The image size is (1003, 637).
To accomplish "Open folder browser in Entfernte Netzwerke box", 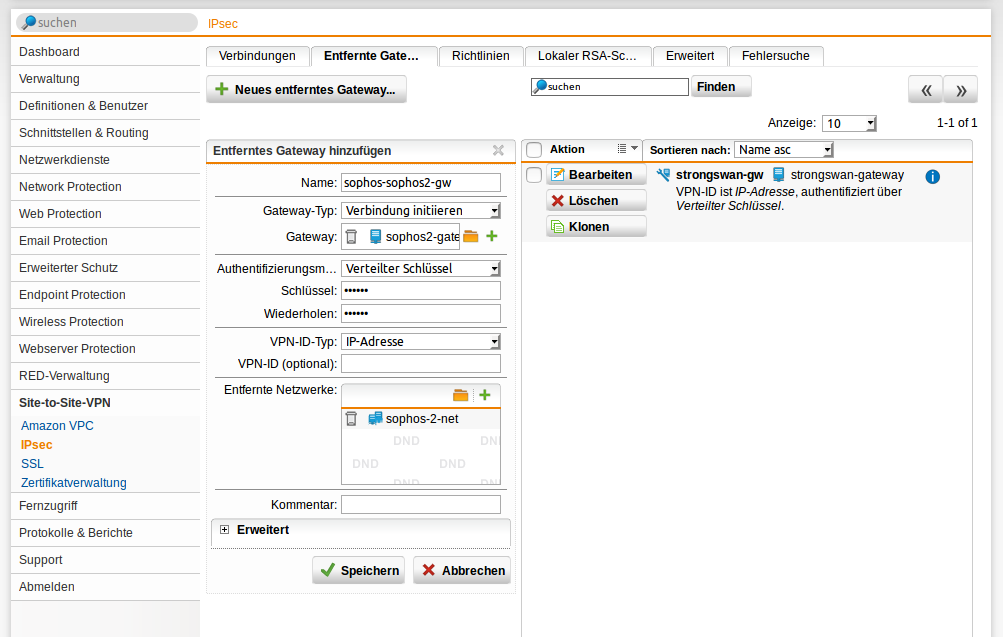I will tap(461, 394).
